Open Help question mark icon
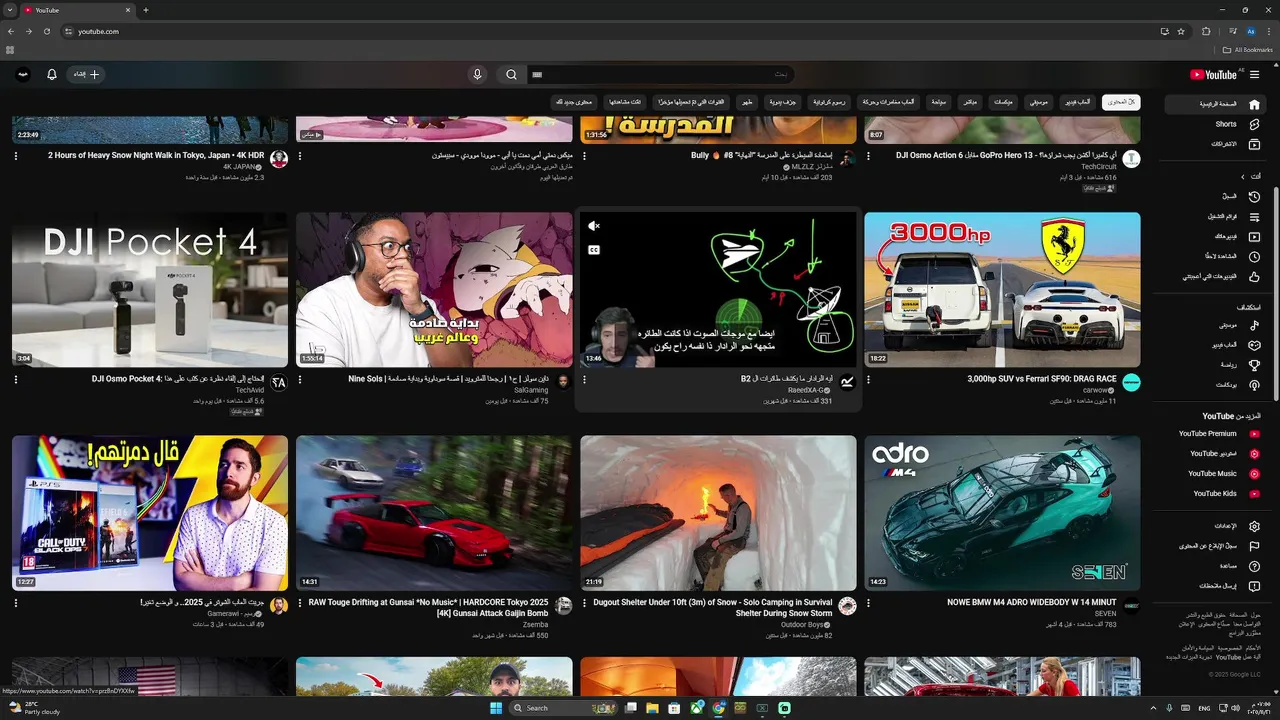The image size is (1280, 720). tap(1254, 566)
